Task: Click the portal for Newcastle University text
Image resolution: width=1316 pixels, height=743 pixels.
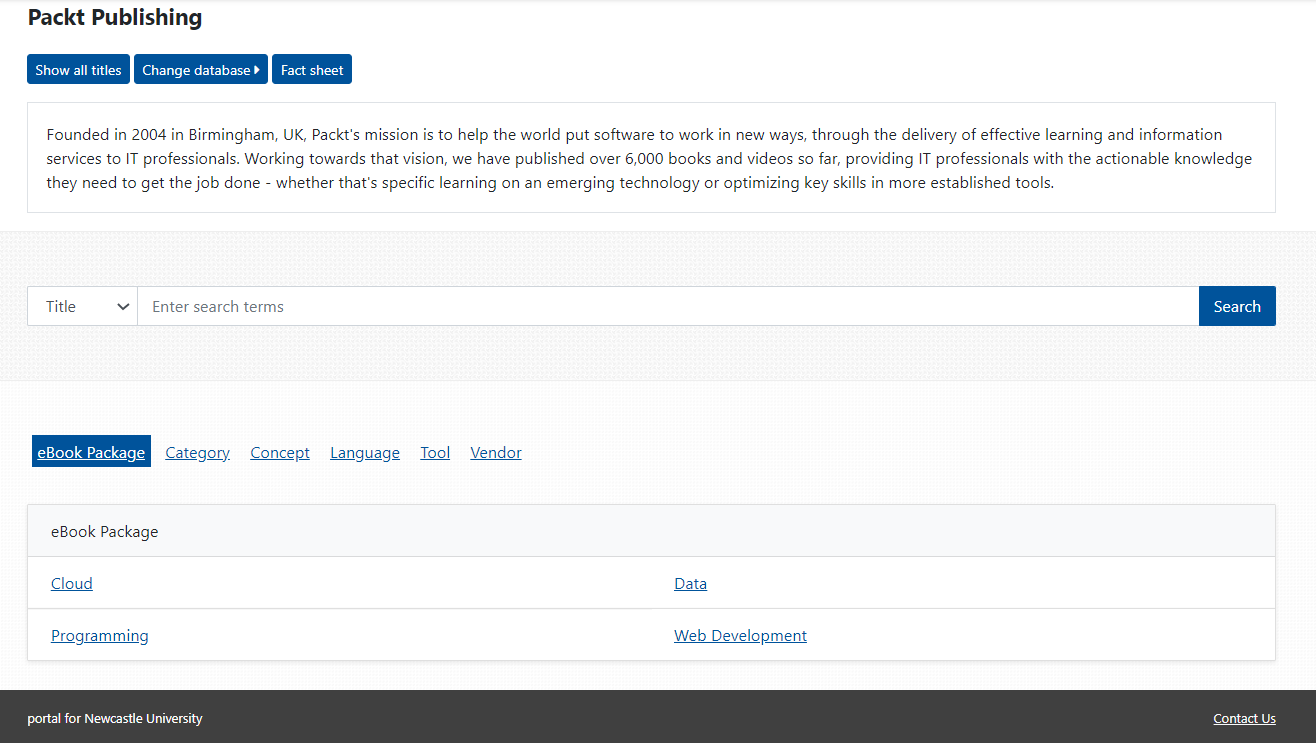Action: coord(115,719)
